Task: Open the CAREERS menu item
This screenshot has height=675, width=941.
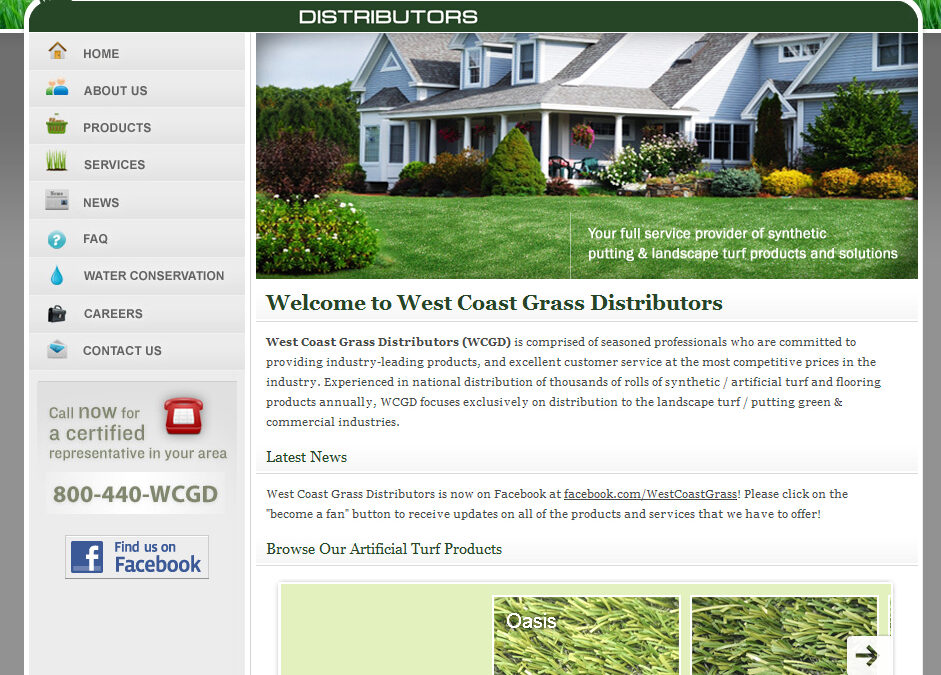Action: tap(137, 313)
